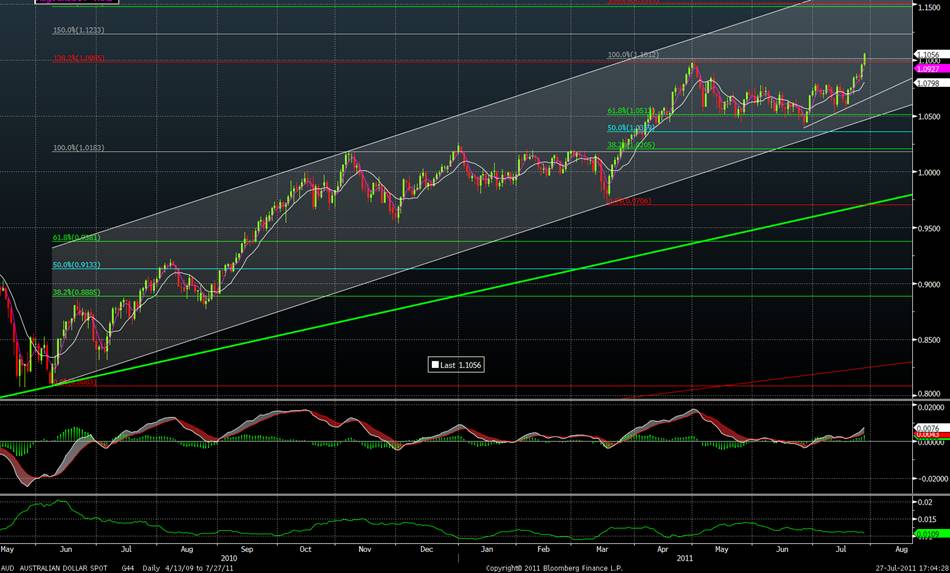Select the Jan marker on time axis
This screenshot has height=573, width=950.
(x=486, y=550)
